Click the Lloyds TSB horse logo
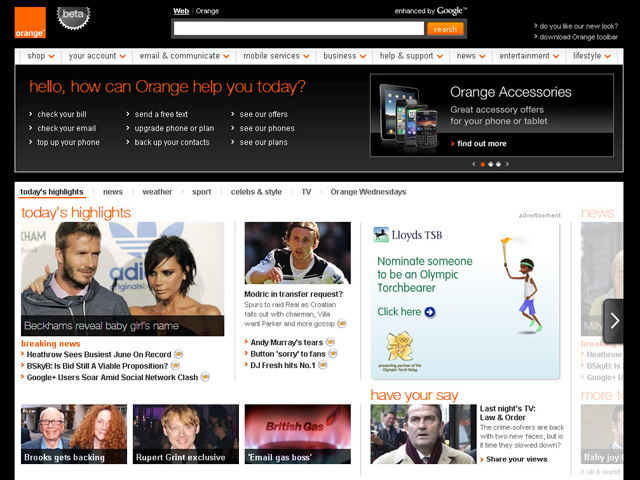The image size is (640, 480). click(381, 235)
